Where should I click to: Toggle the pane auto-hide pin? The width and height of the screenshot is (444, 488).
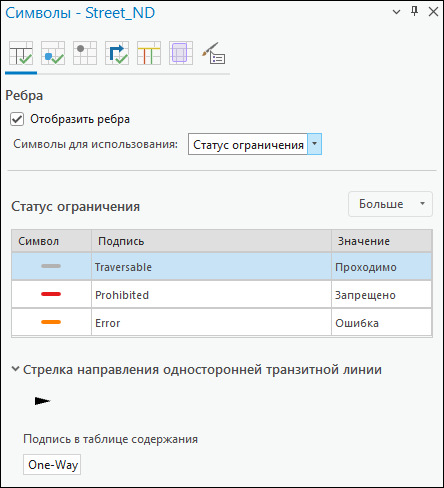point(414,12)
